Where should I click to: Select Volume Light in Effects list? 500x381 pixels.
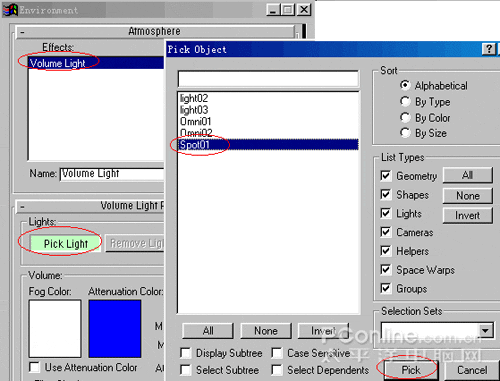click(x=97, y=63)
